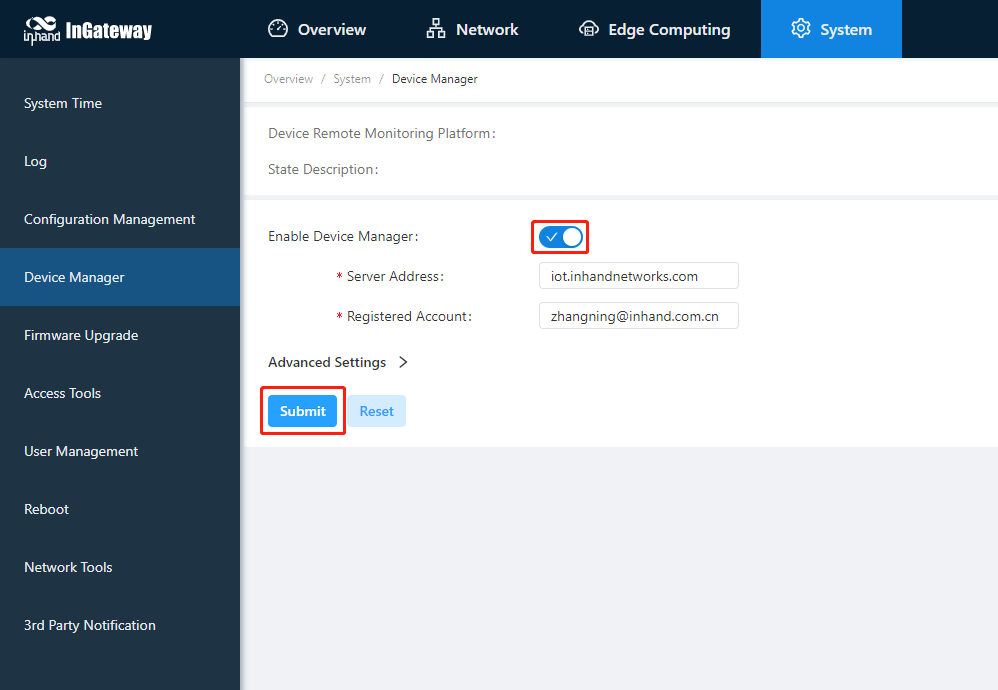This screenshot has width=998, height=690.
Task: Click the Advanced Settings heading
Action: (327, 362)
